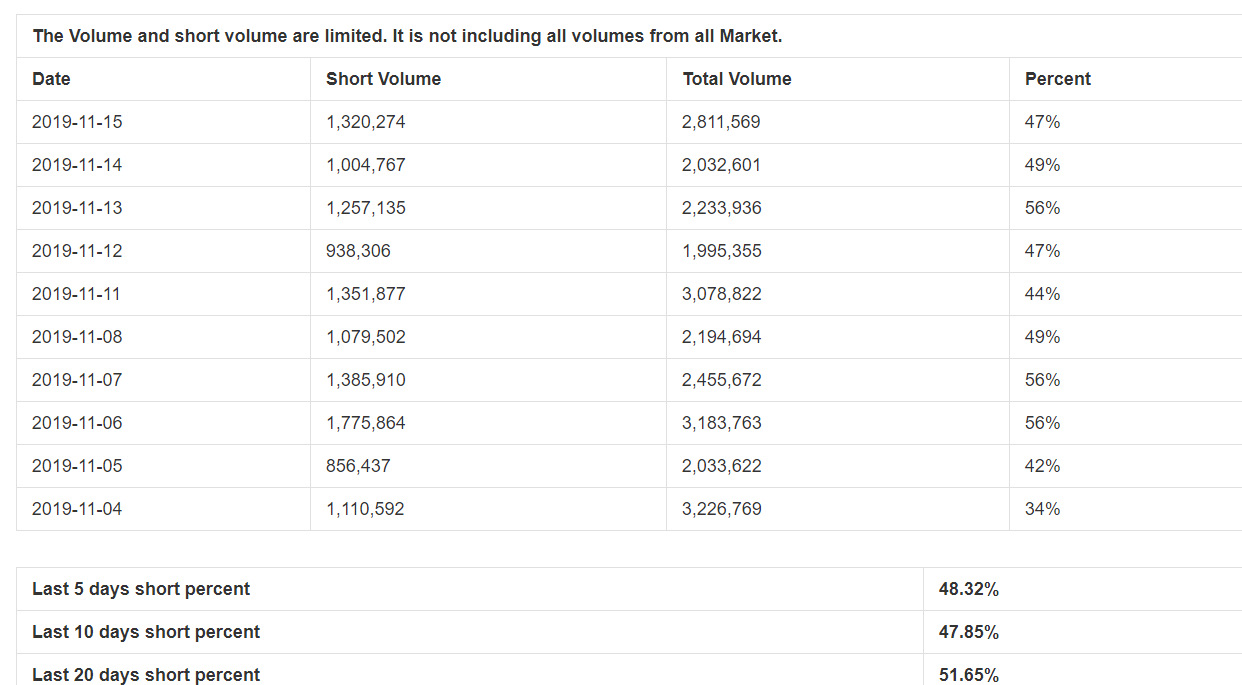The height and width of the screenshot is (685, 1242).
Task: Click short volume 1,775,864 cell
Action: coord(366,423)
